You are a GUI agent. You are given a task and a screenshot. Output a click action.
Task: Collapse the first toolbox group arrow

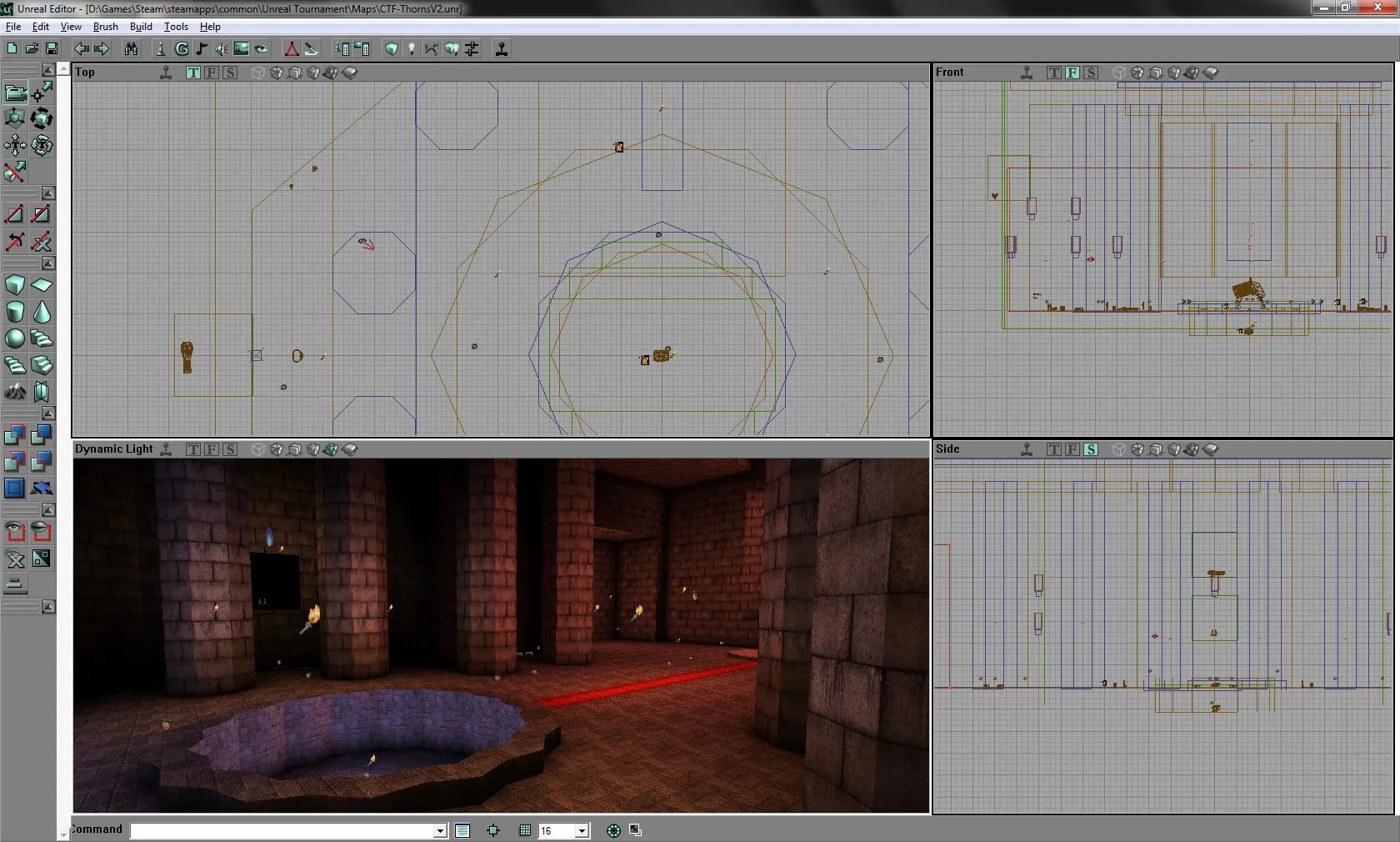click(48, 70)
